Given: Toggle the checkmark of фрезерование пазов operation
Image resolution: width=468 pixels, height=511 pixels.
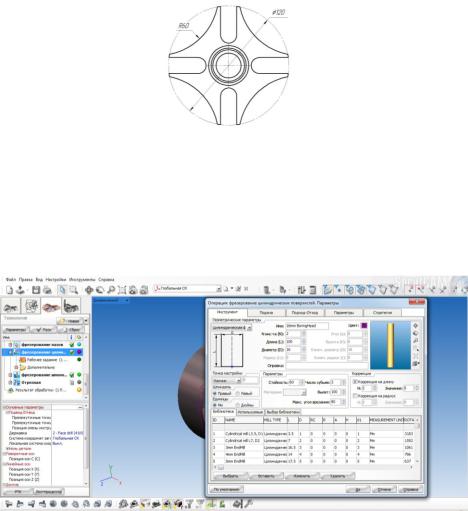Looking at the screenshot, I should coord(71,345).
